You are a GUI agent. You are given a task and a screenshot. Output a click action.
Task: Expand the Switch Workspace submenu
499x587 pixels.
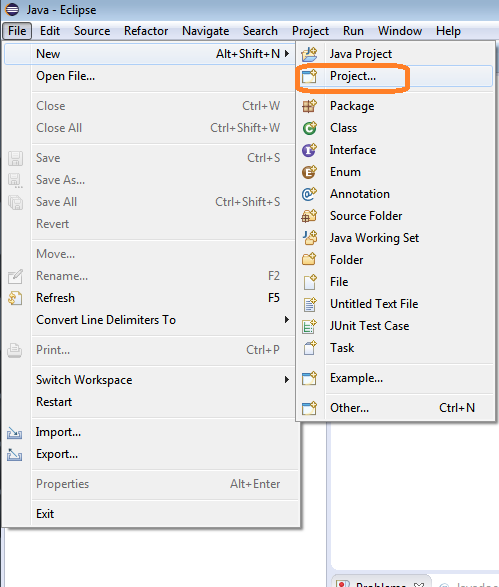(x=287, y=380)
